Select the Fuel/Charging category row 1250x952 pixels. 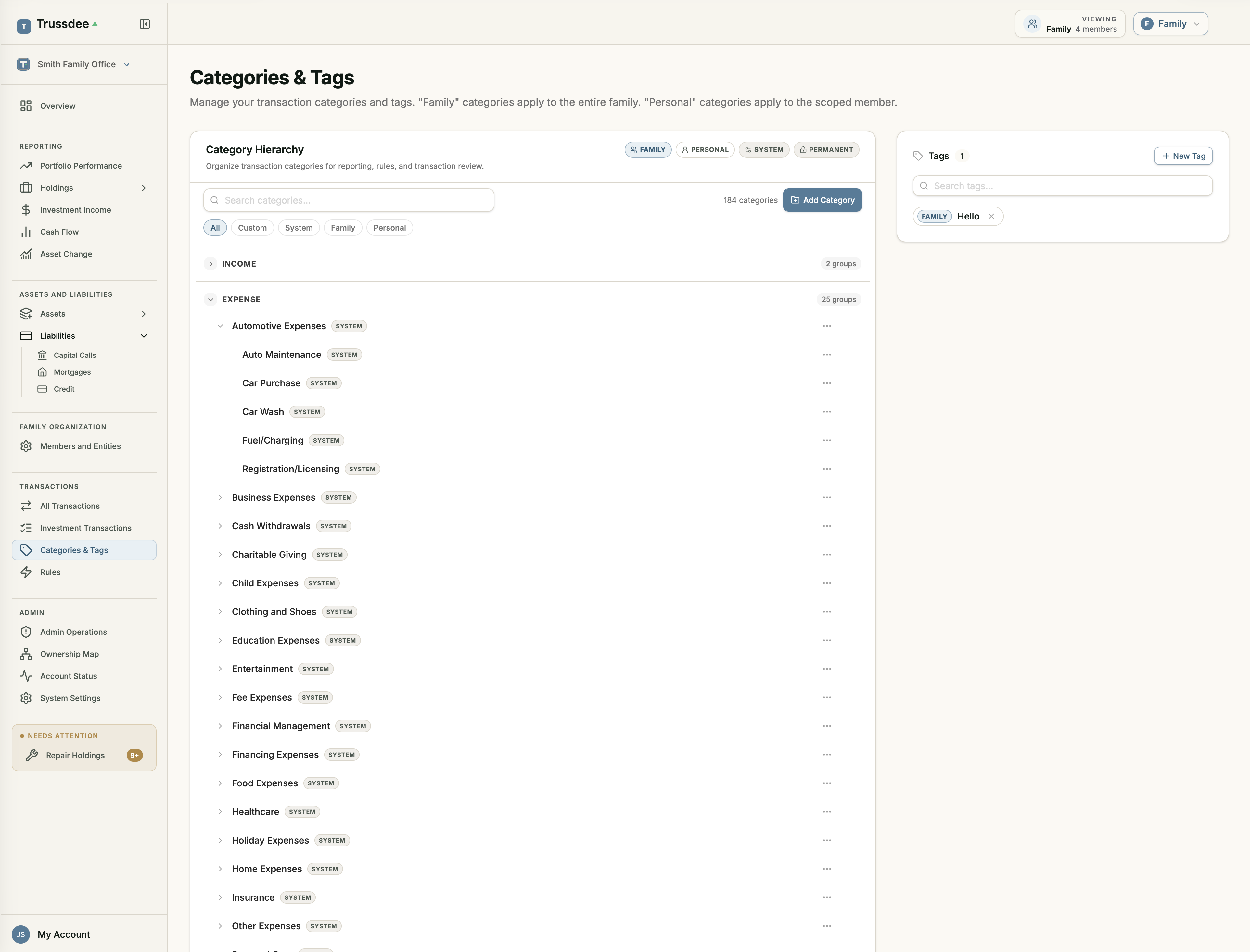coord(533,440)
